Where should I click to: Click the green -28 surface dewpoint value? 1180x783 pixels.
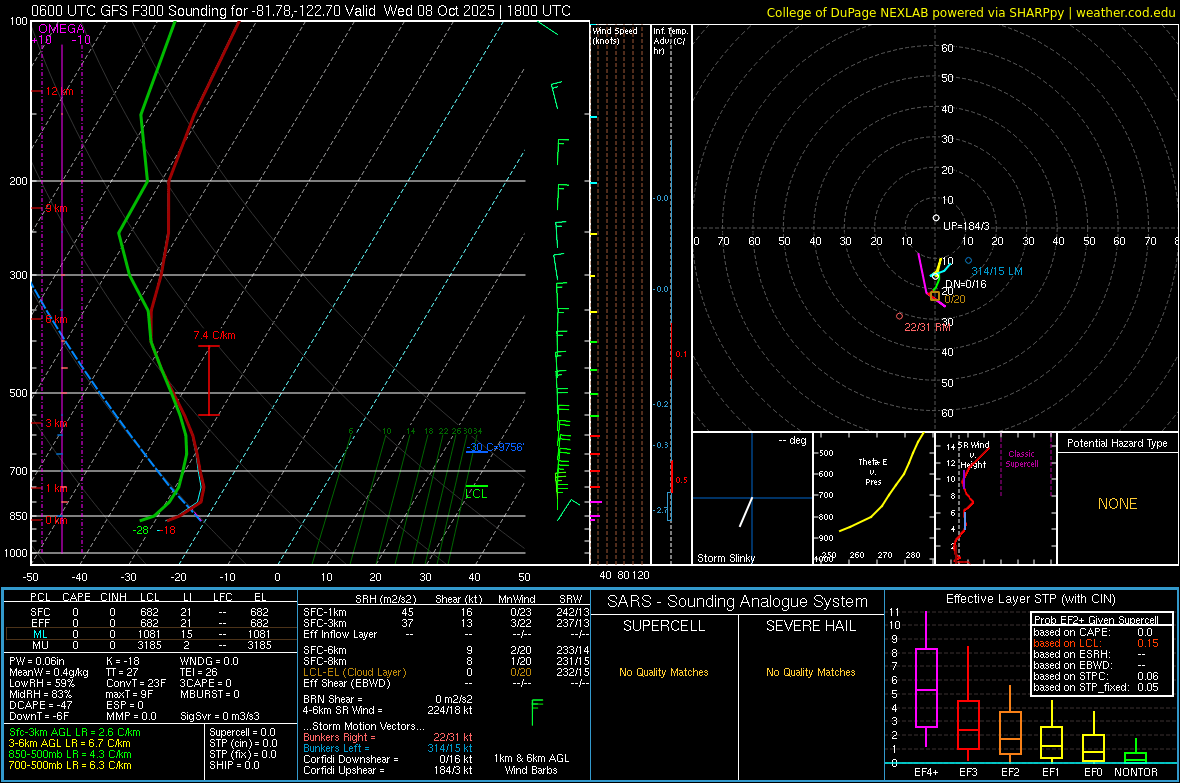click(x=141, y=530)
